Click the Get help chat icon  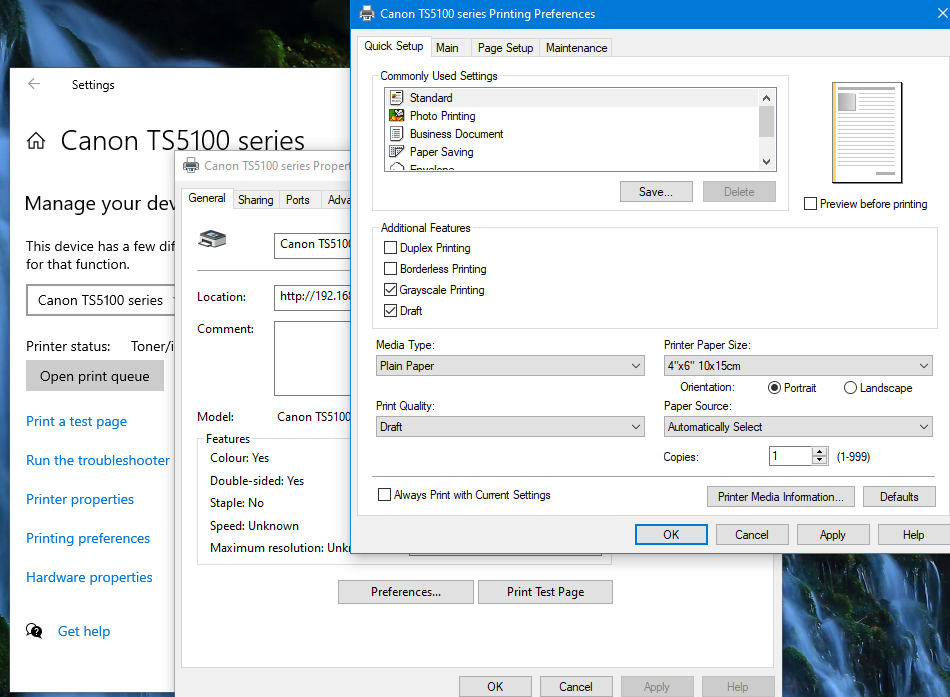coord(35,631)
